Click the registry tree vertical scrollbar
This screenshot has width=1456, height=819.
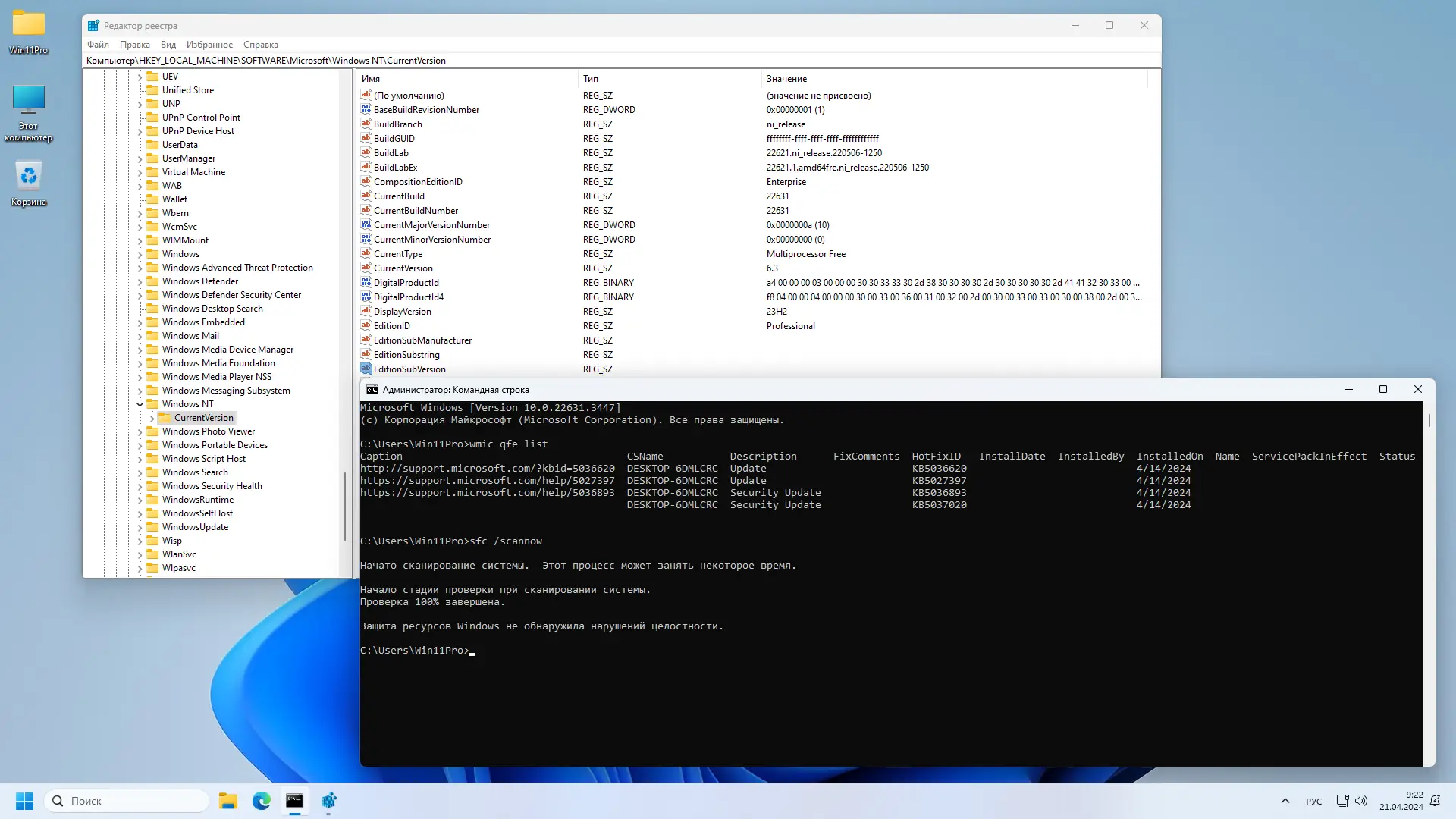[345, 506]
